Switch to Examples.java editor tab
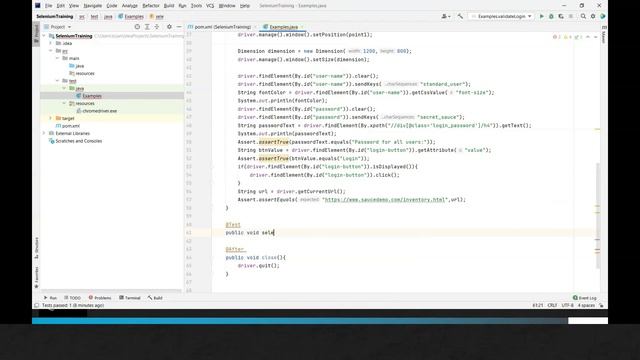Image resolution: width=640 pixels, height=360 pixels. tap(283, 27)
